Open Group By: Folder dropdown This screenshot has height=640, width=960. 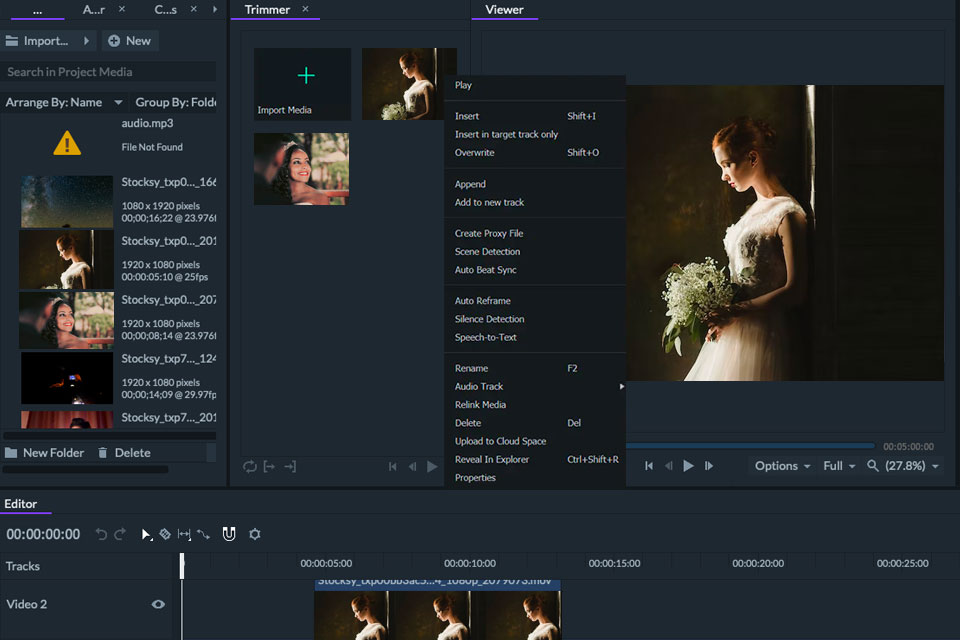tap(175, 102)
